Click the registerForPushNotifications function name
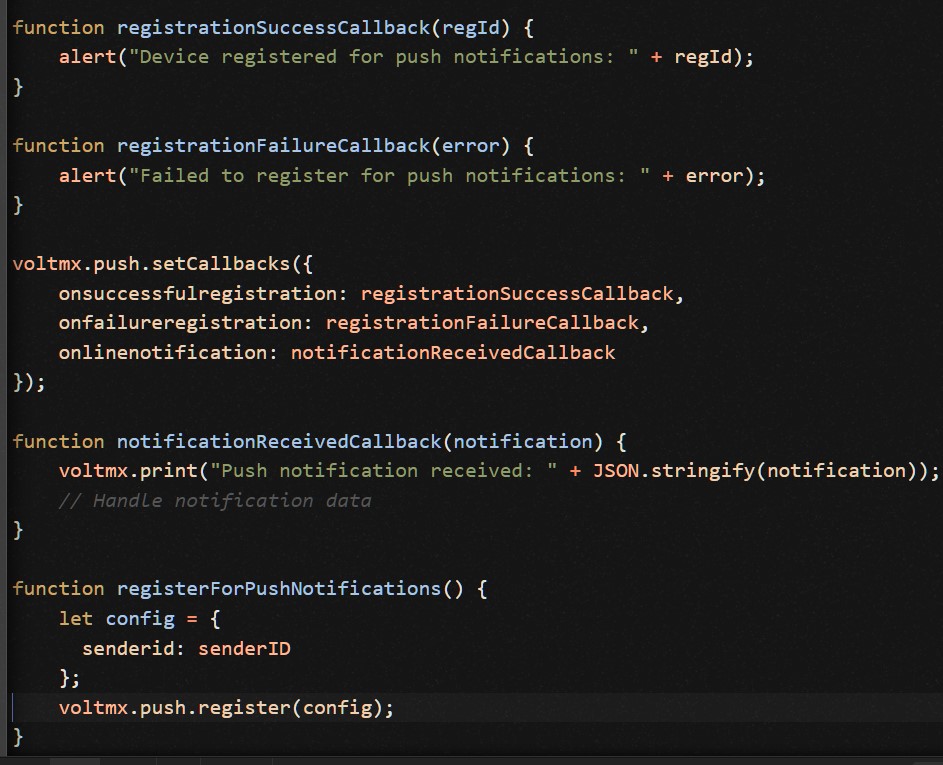 (x=279, y=589)
